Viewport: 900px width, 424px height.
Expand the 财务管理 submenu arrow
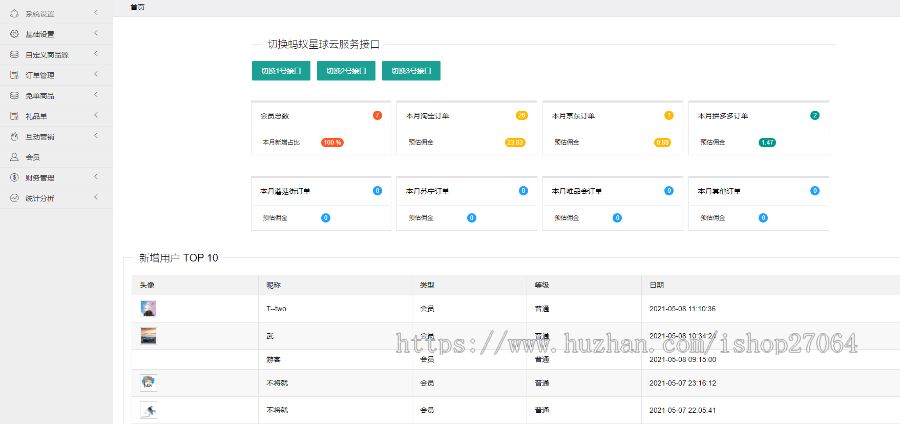pos(95,177)
